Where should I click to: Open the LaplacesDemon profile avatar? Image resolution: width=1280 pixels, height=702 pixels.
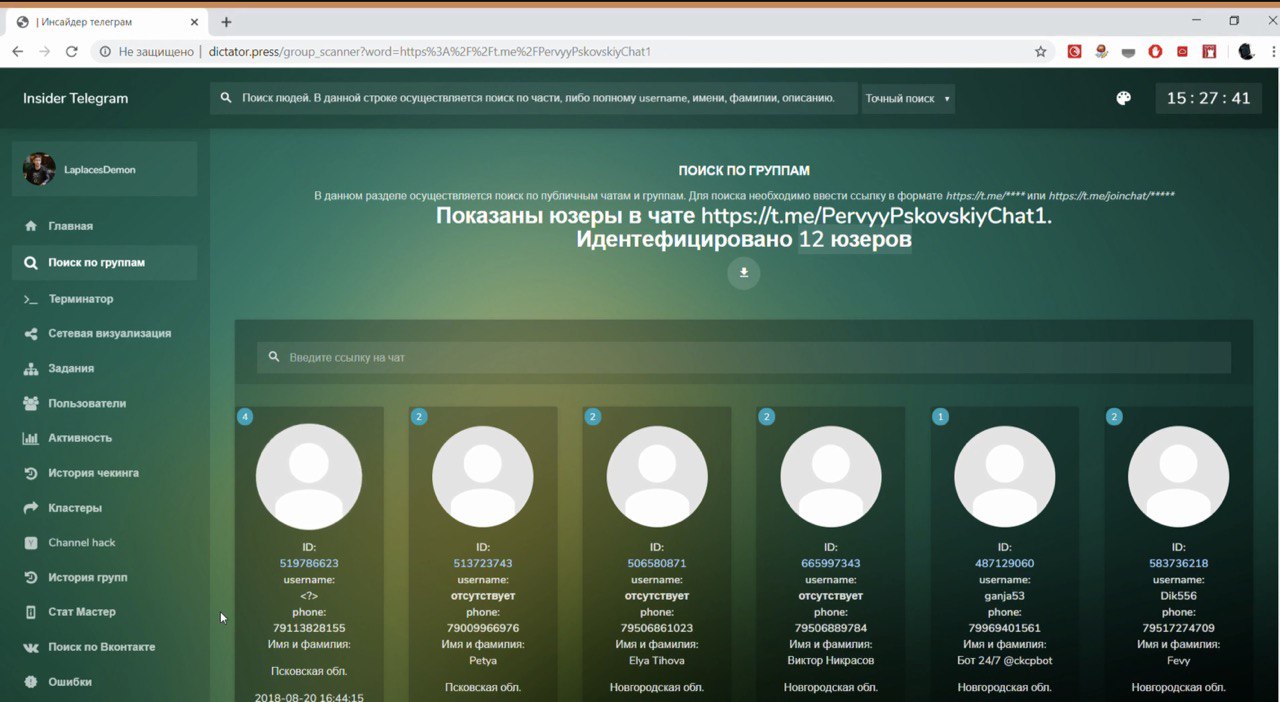point(39,169)
